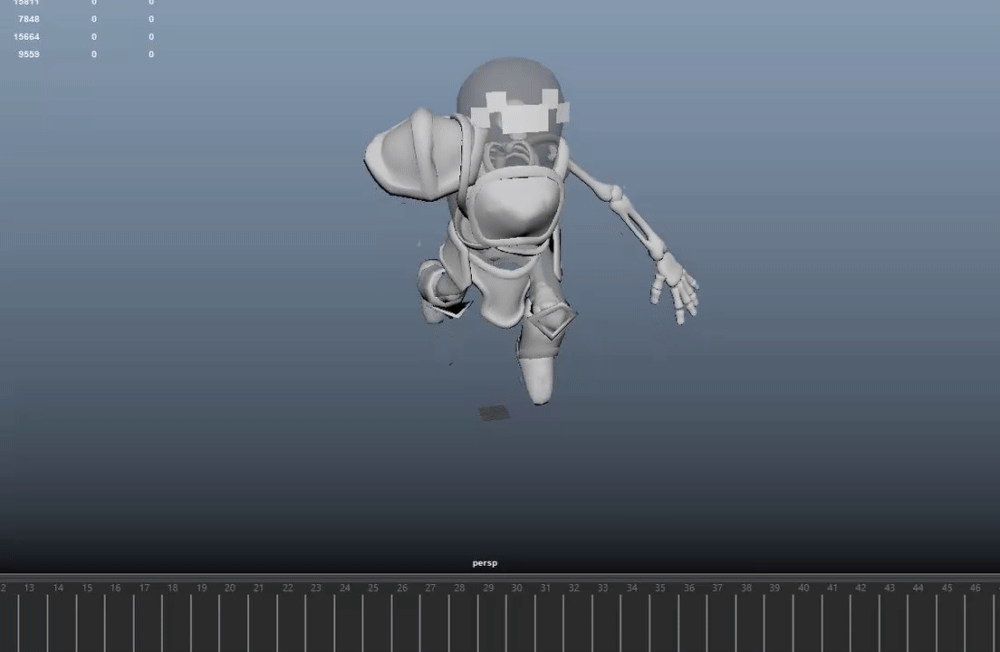Click the persp camera label
Screen dimensions: 1000x652
pos(485,563)
